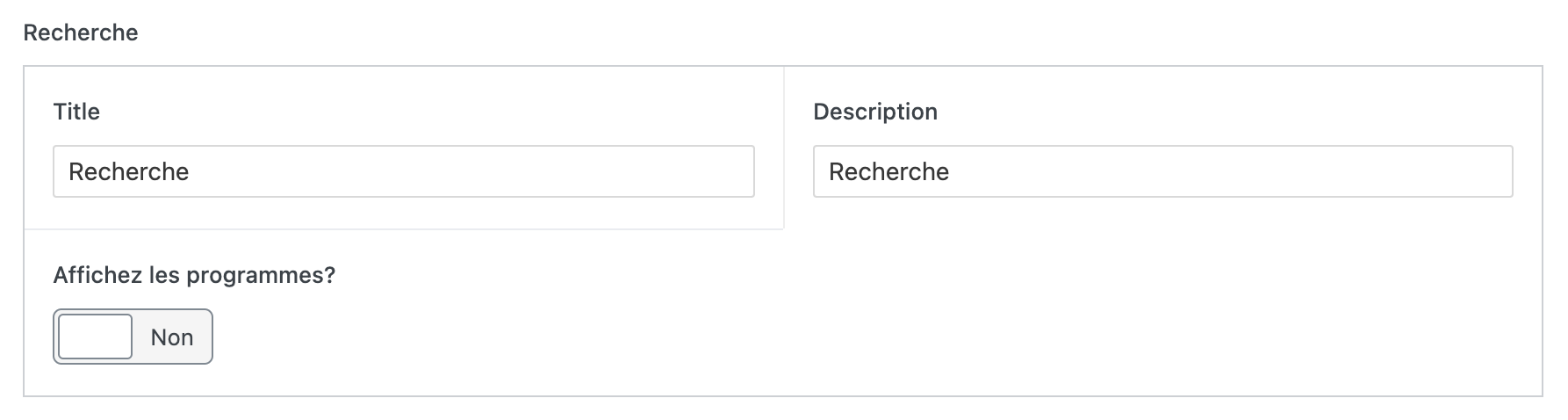The width and height of the screenshot is (1568, 420).
Task: Click the word "Recherche" inside the Title field
Action: click(x=129, y=171)
